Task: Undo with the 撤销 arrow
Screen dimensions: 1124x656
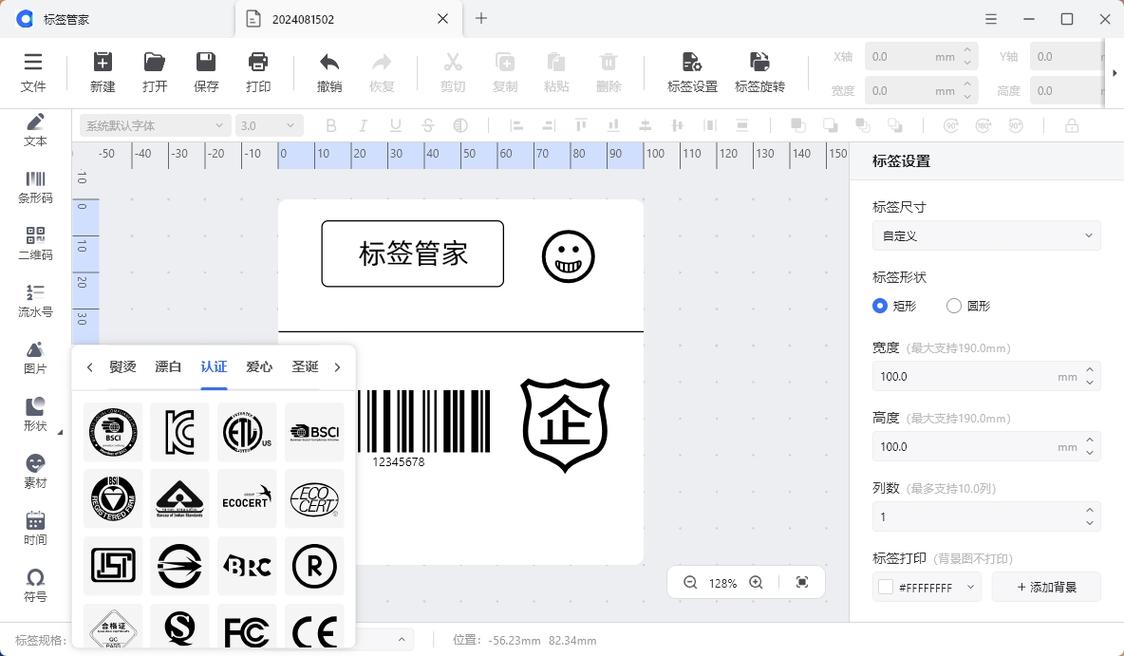Action: 329,72
